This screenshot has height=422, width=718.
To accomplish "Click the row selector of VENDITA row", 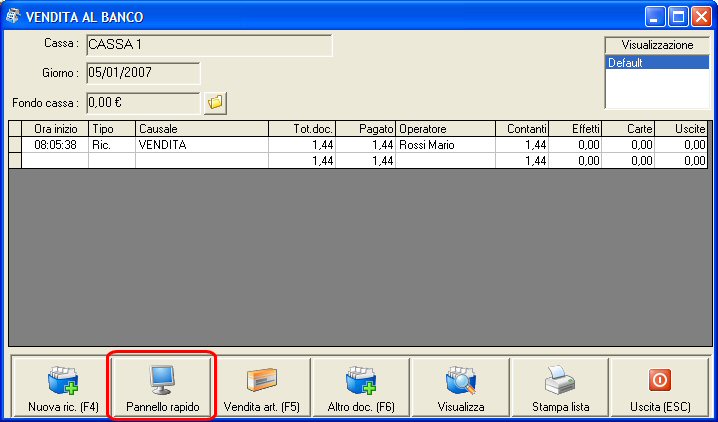I will [x=15, y=145].
